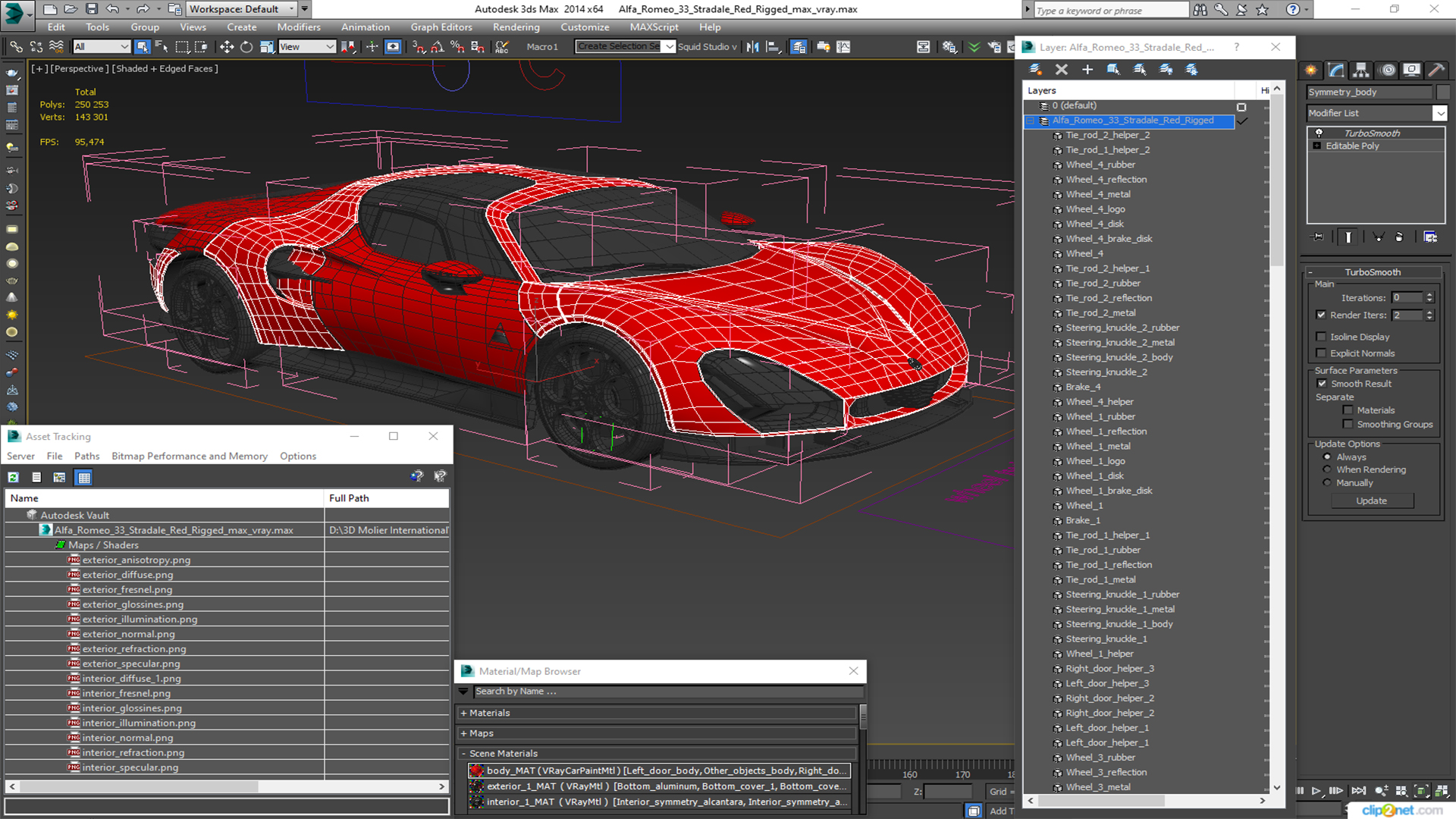
Task: Open the Motion panel tab
Action: point(1388,70)
